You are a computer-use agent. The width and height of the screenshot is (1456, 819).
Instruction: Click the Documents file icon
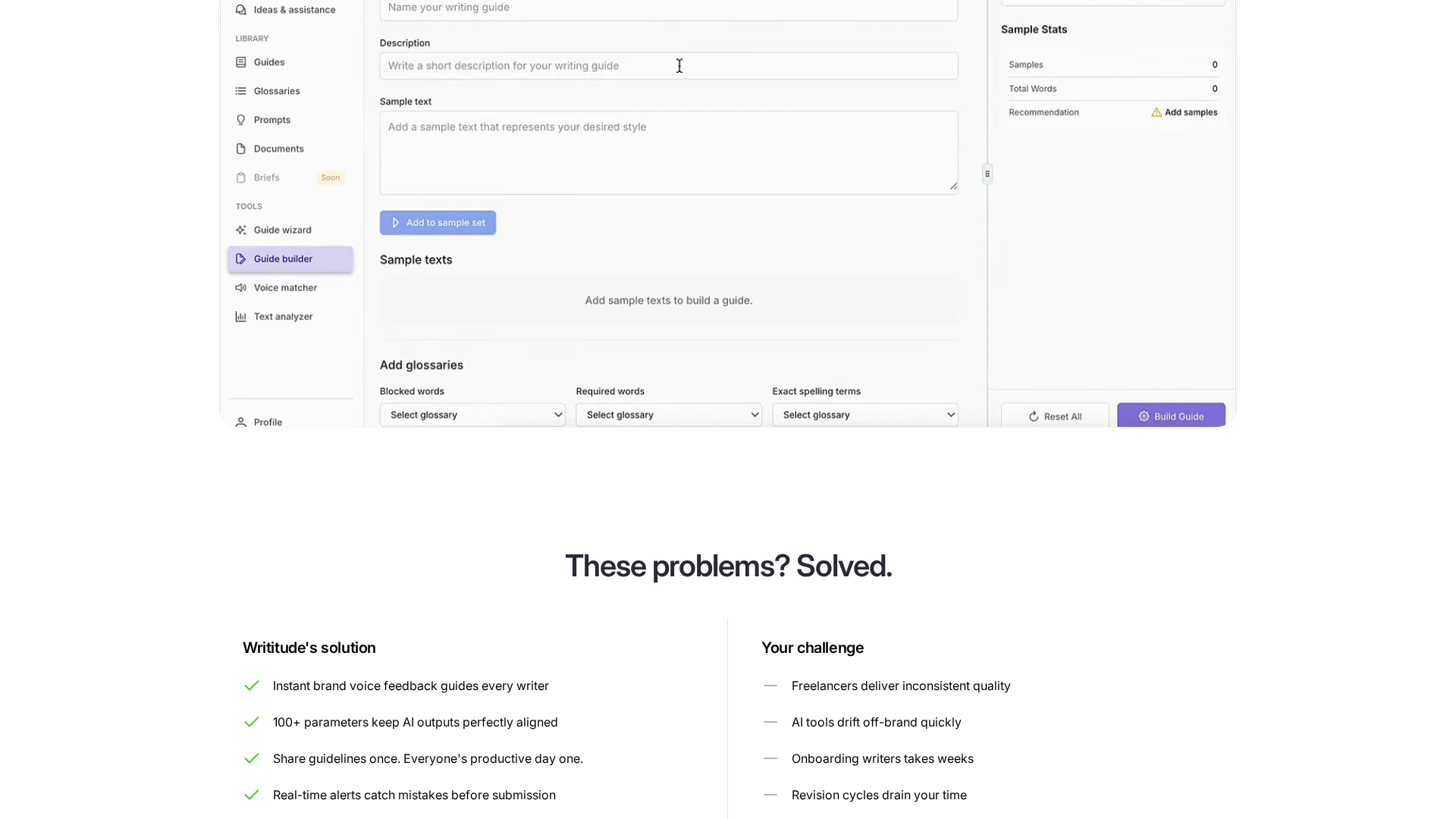241,149
